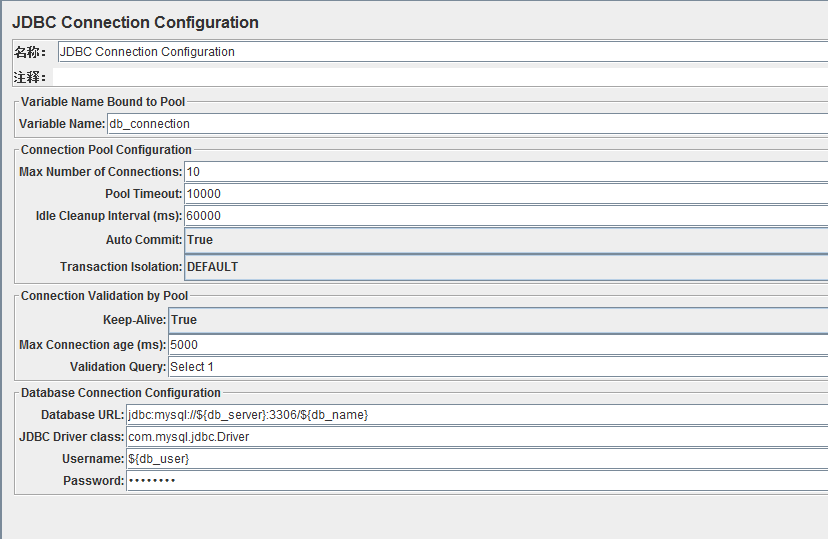Click the Max Number of Connections field

tap(506, 172)
